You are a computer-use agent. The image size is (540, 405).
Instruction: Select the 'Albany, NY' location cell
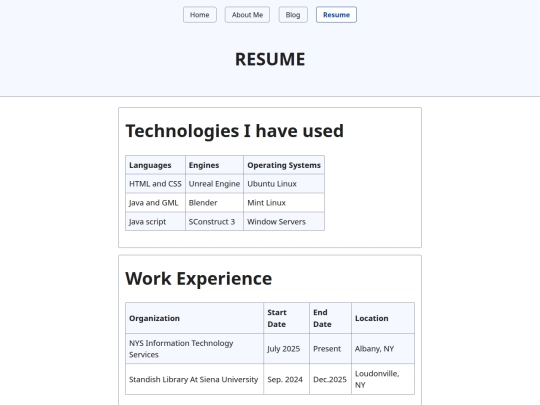[383, 349]
